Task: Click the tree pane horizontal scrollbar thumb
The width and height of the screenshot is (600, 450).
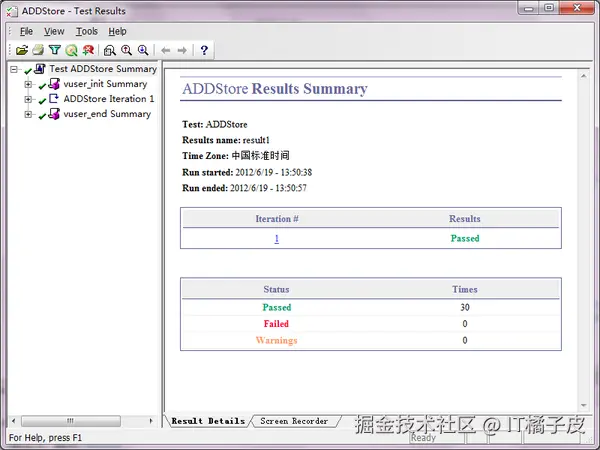Action: (71, 421)
